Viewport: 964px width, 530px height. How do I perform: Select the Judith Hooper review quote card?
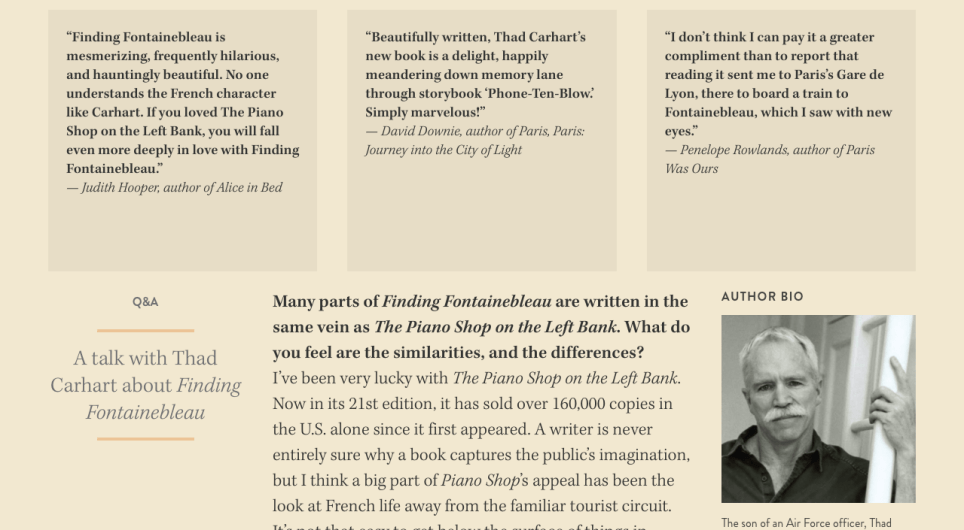[x=183, y=140]
